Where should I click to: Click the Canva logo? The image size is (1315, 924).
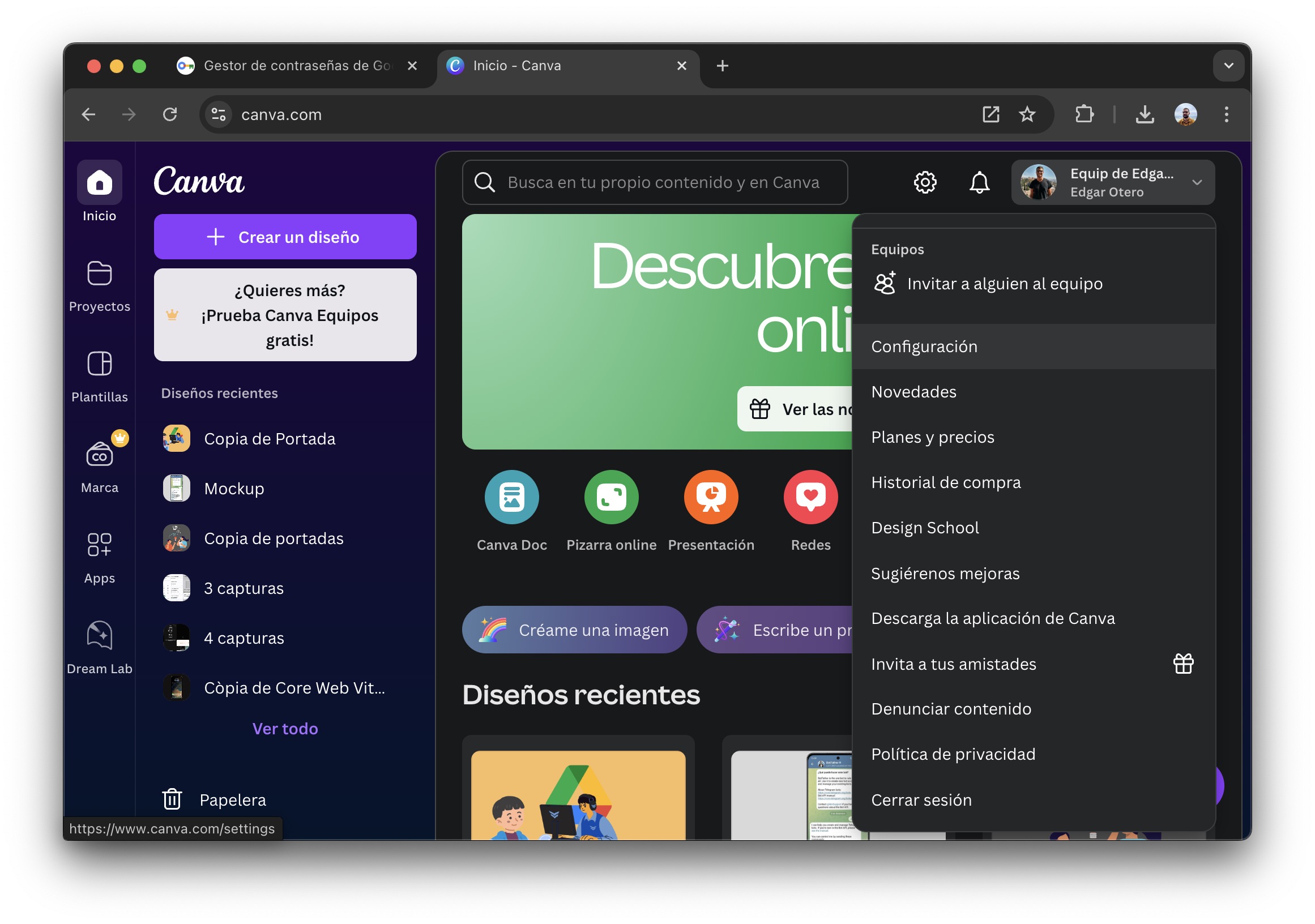click(x=199, y=182)
